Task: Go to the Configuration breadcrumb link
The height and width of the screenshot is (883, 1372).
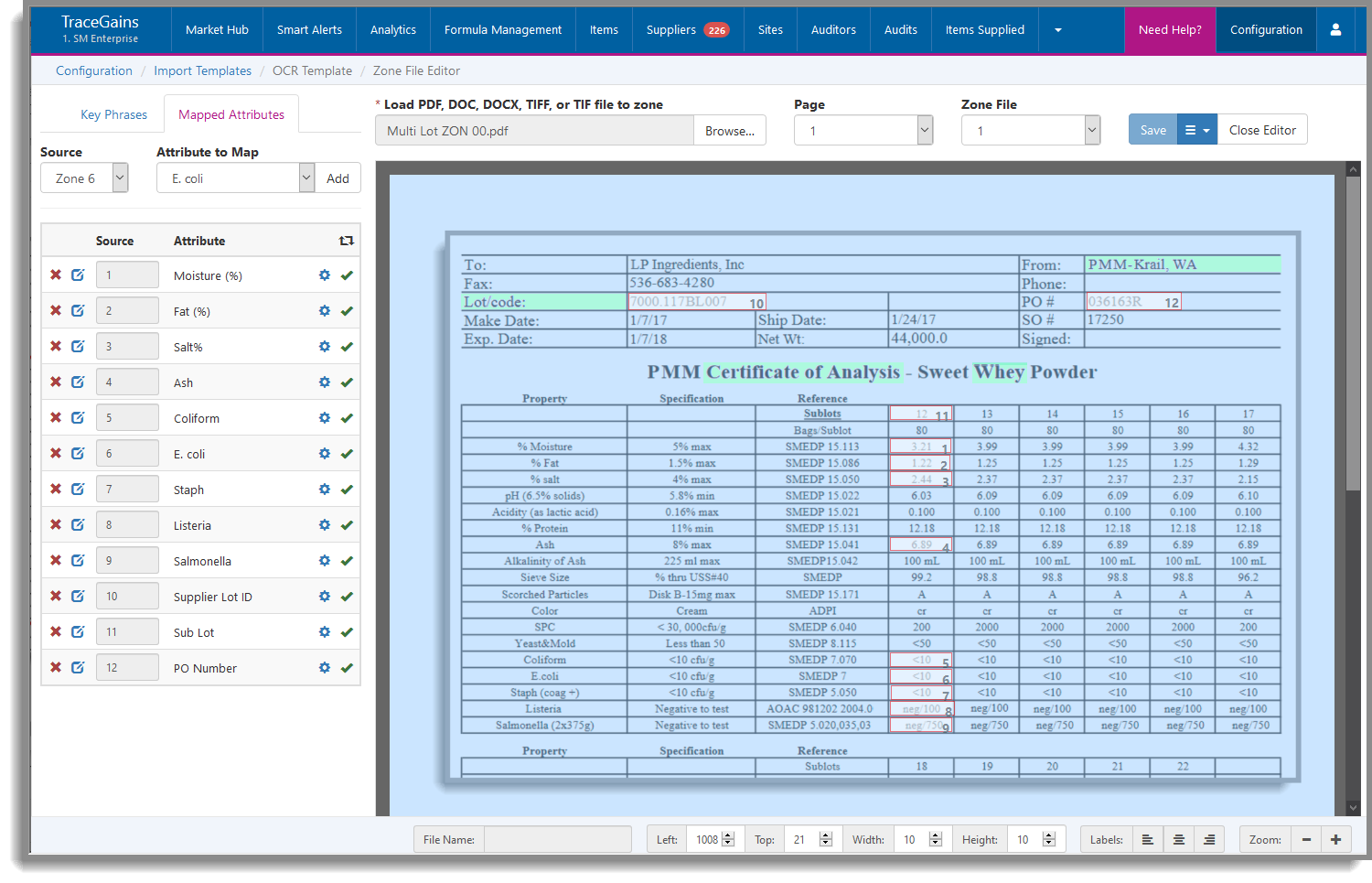Action: pyautogui.click(x=94, y=70)
